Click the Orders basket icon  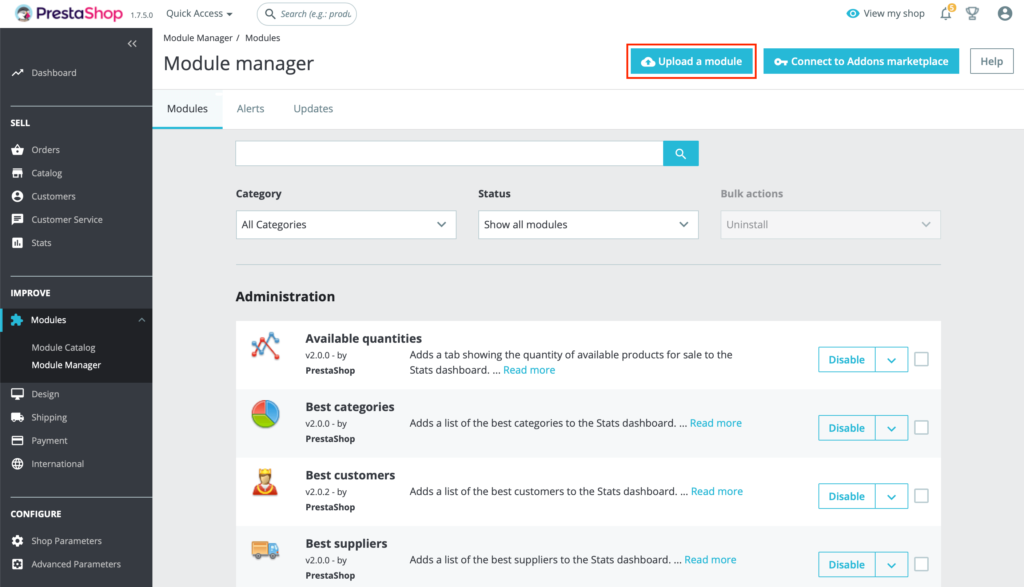[x=18, y=150]
